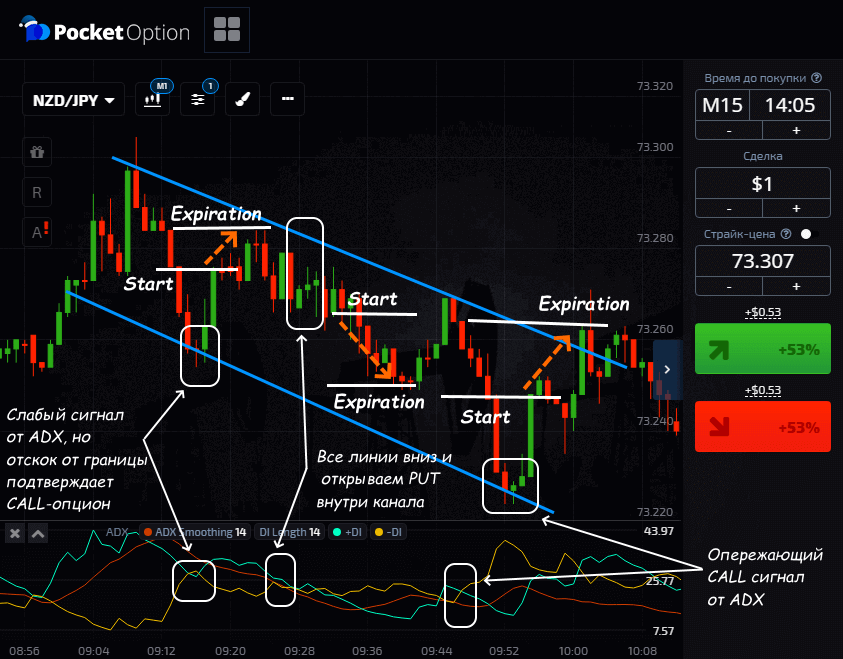Screen dimensions: 843x659
Task: Click the gift bonus icon
Action: [x=37, y=153]
